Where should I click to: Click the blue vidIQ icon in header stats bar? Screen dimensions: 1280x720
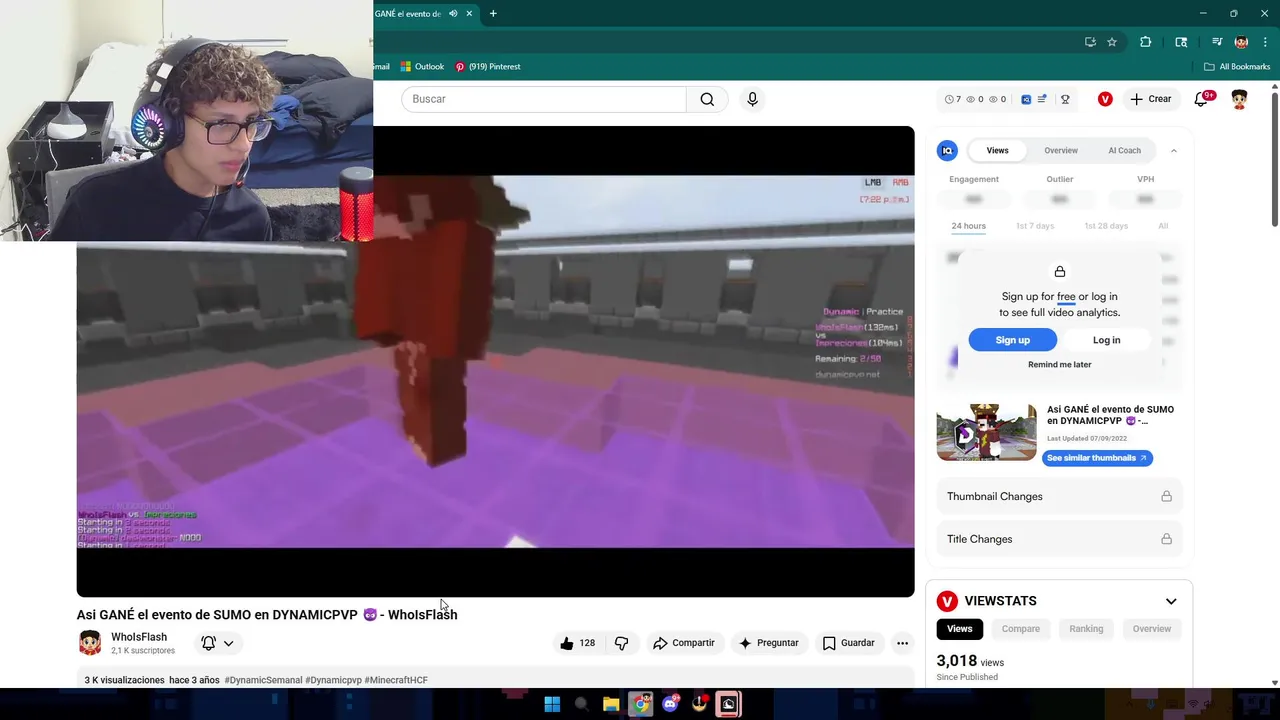1026,99
